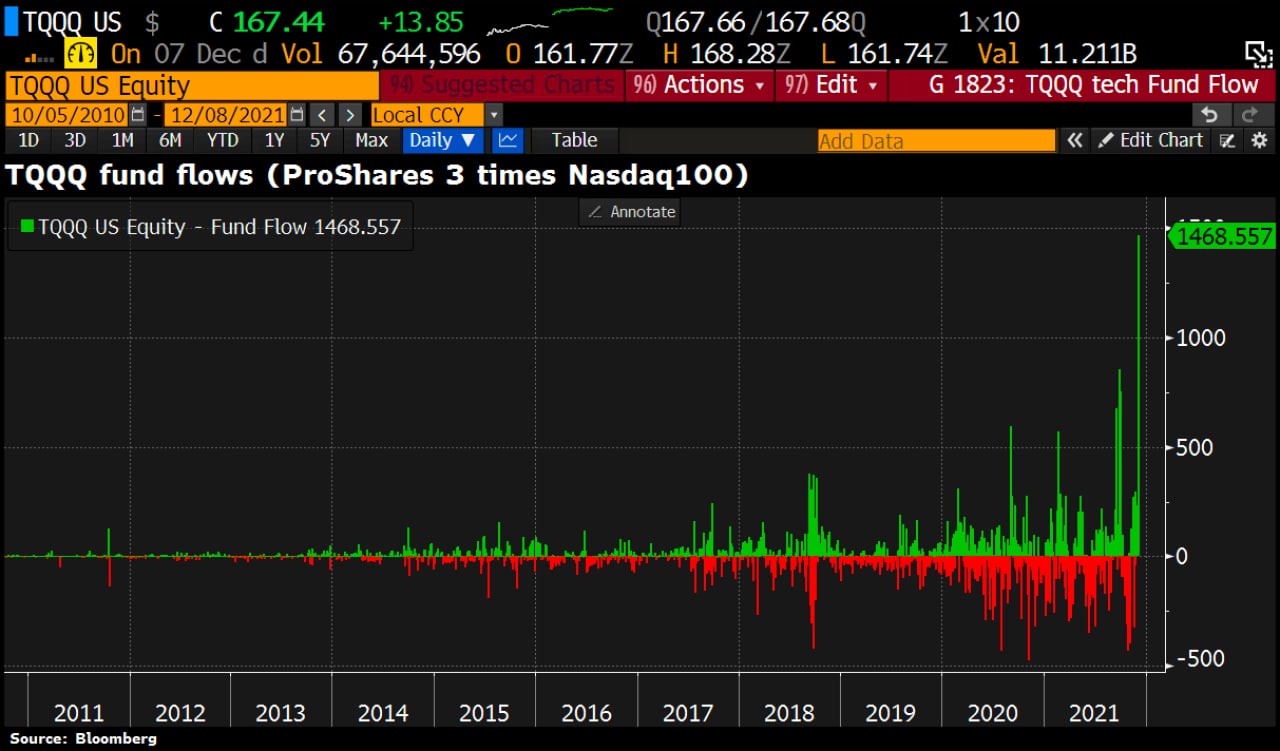Click the small volume bars indicator icon
The image size is (1280, 751).
click(x=40, y=59)
